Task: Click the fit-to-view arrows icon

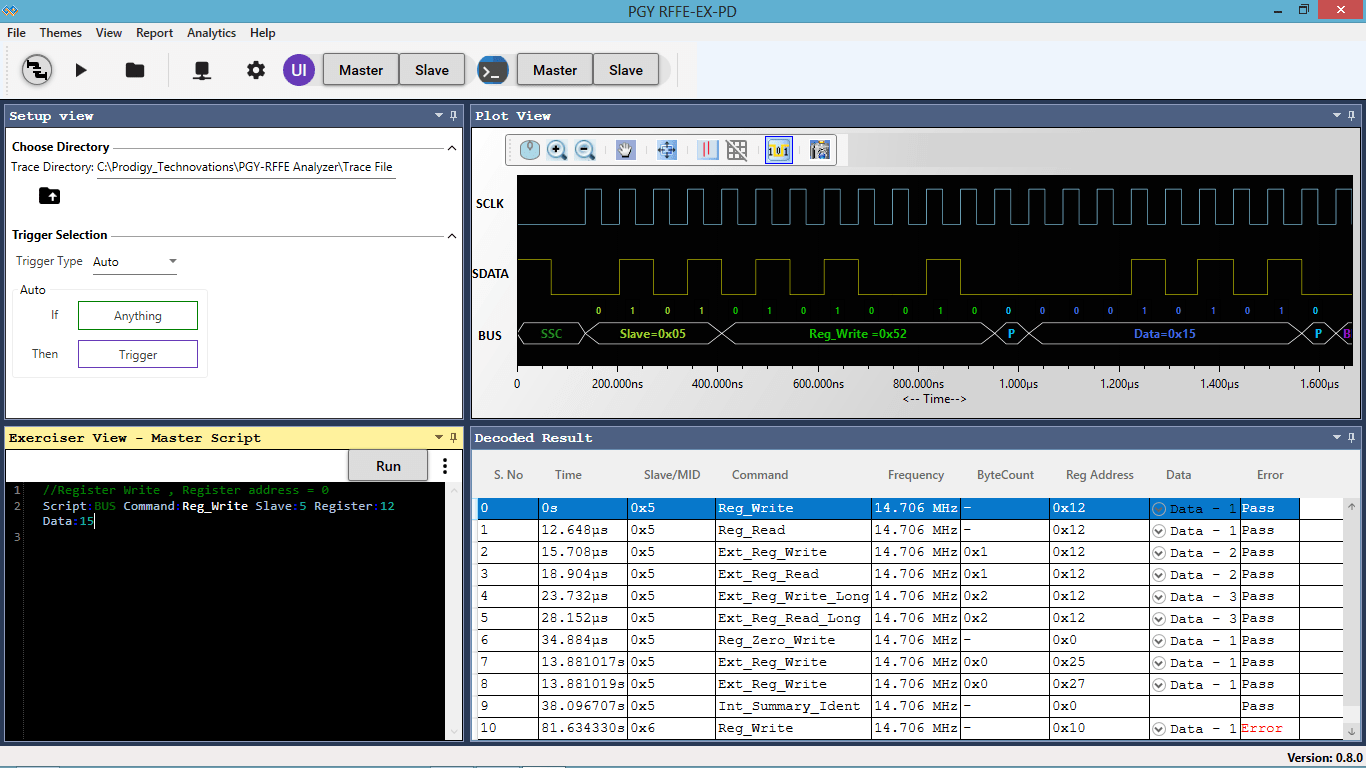Action: [x=667, y=150]
